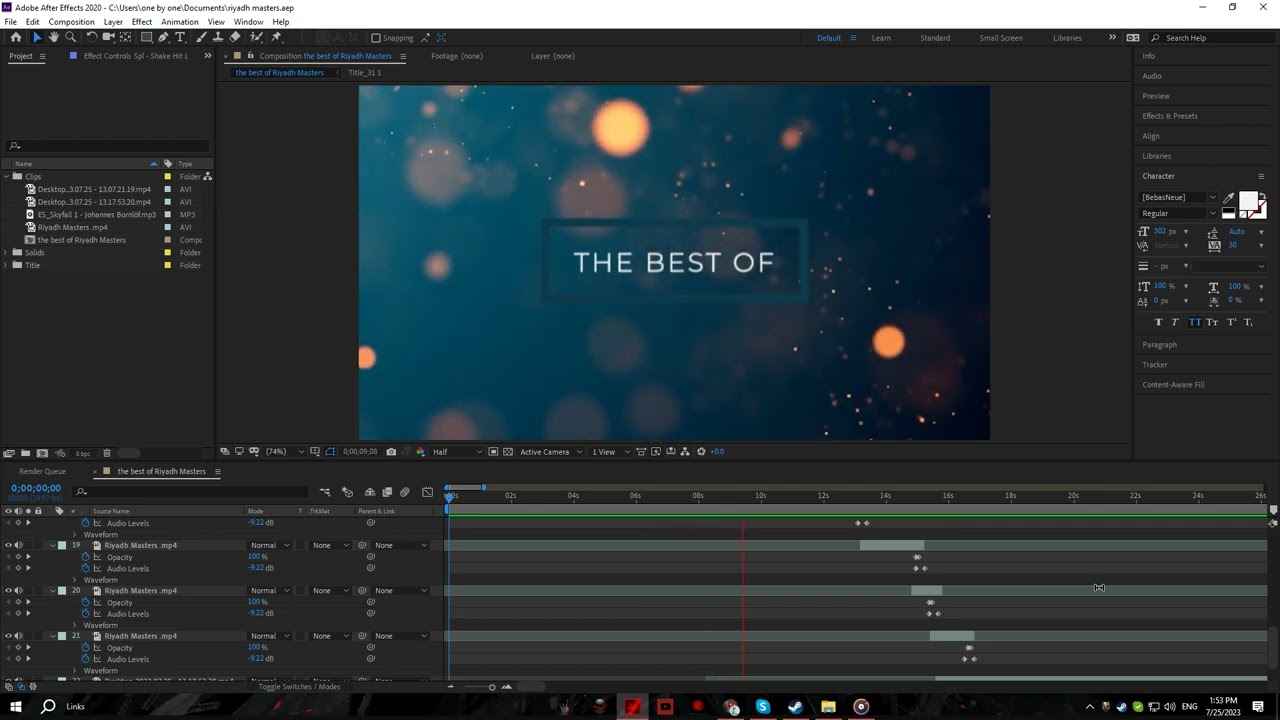Image resolution: width=1280 pixels, height=720 pixels.
Task: Open the 1 View layout dropdown
Action: tap(610, 452)
